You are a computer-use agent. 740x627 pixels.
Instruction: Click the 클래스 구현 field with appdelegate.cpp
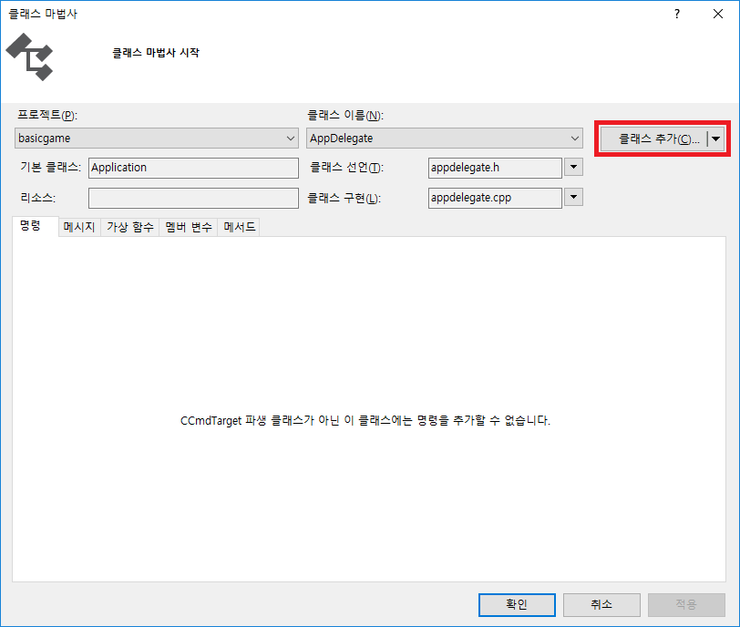point(493,198)
